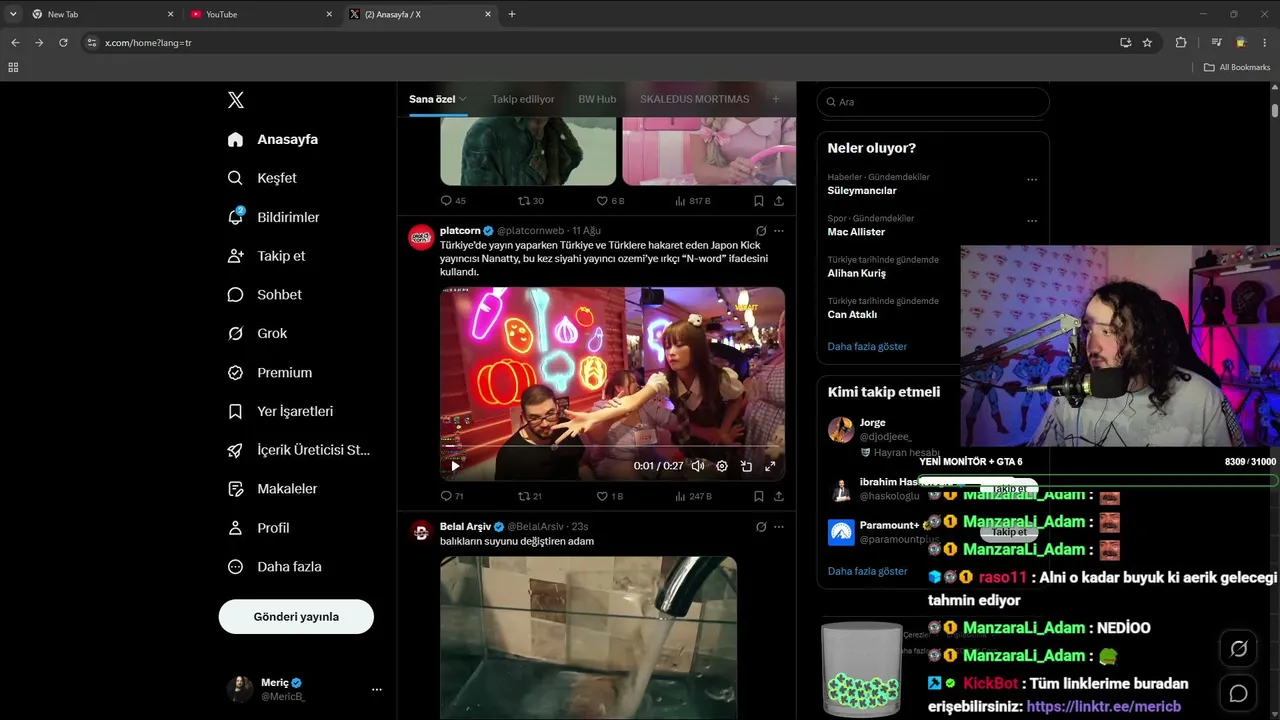Open Profil in the sidebar
The height and width of the screenshot is (720, 1280).
(x=258, y=528)
